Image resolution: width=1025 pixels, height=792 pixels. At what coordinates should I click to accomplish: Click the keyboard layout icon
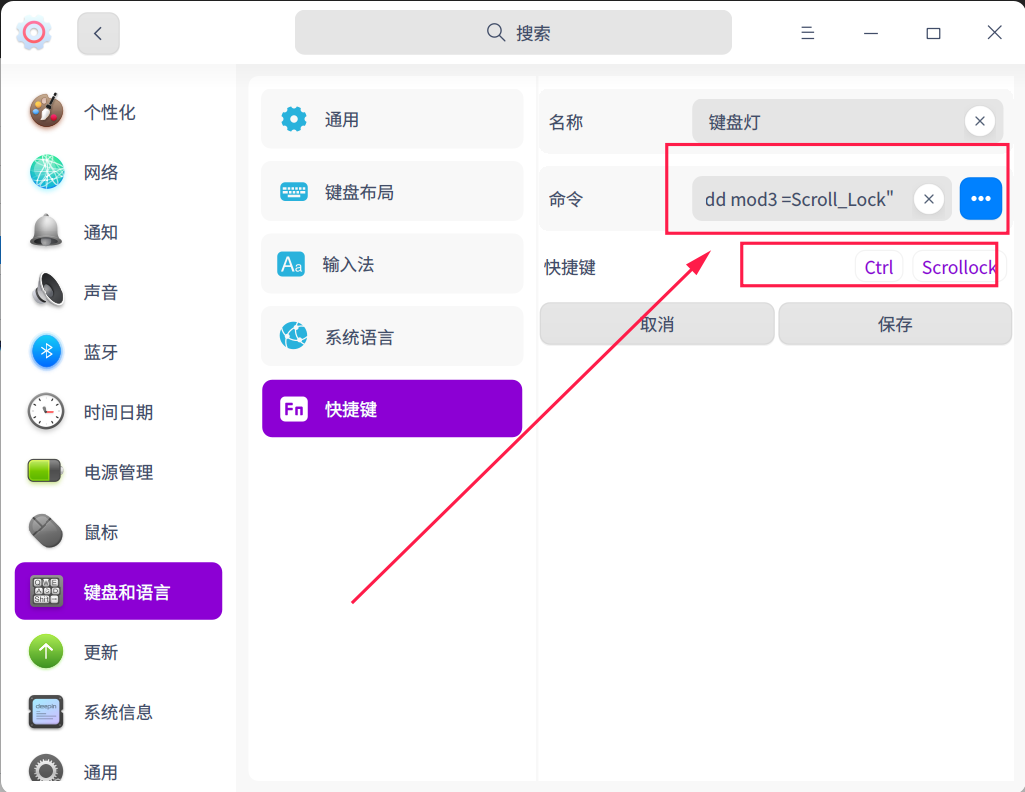point(294,191)
